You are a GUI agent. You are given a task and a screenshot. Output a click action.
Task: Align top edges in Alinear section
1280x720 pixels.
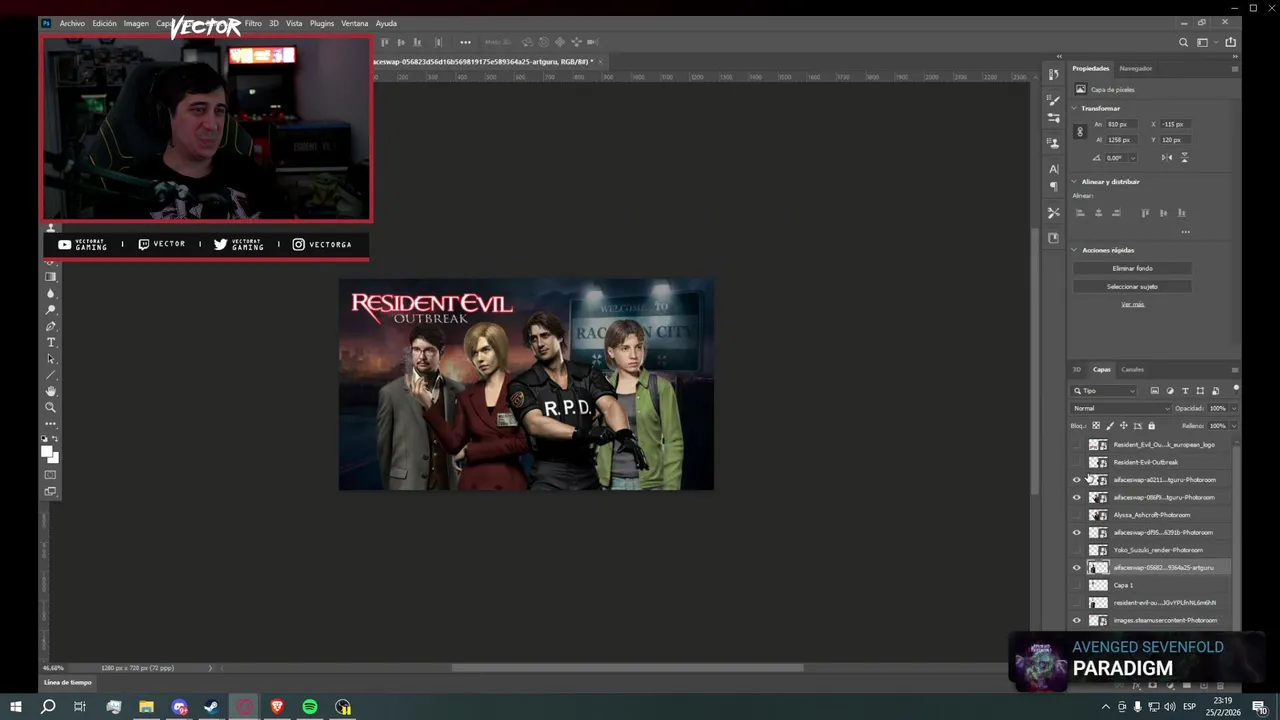(x=1145, y=213)
